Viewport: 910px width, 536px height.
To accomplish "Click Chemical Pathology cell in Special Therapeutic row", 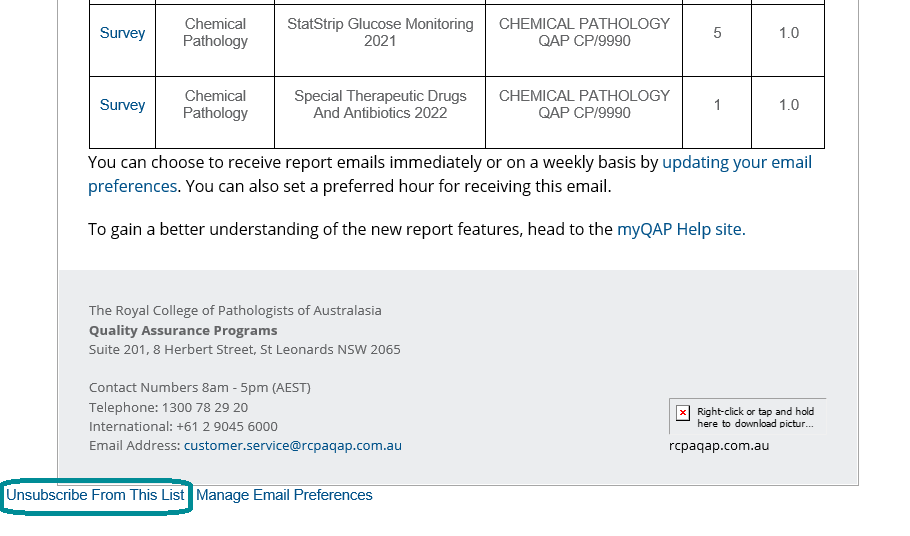I will coord(215,112).
